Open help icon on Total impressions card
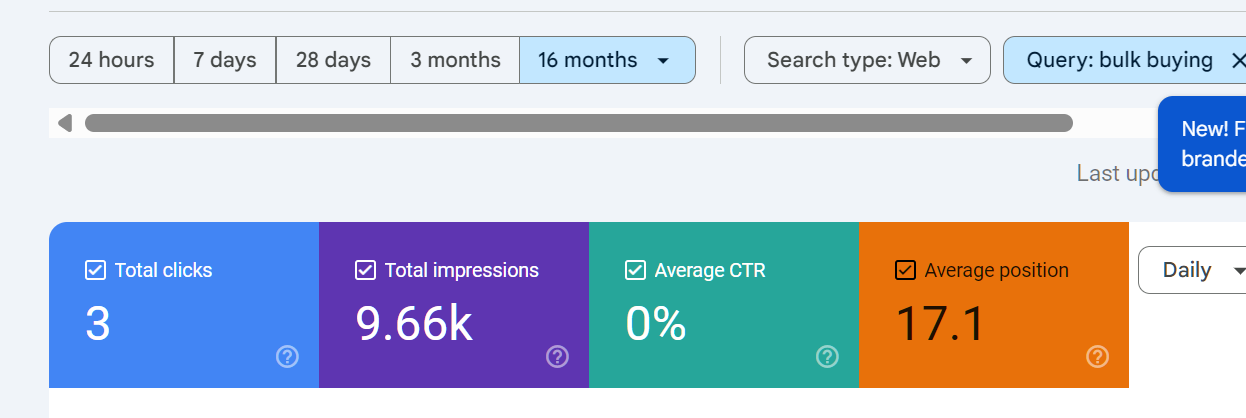 point(557,357)
